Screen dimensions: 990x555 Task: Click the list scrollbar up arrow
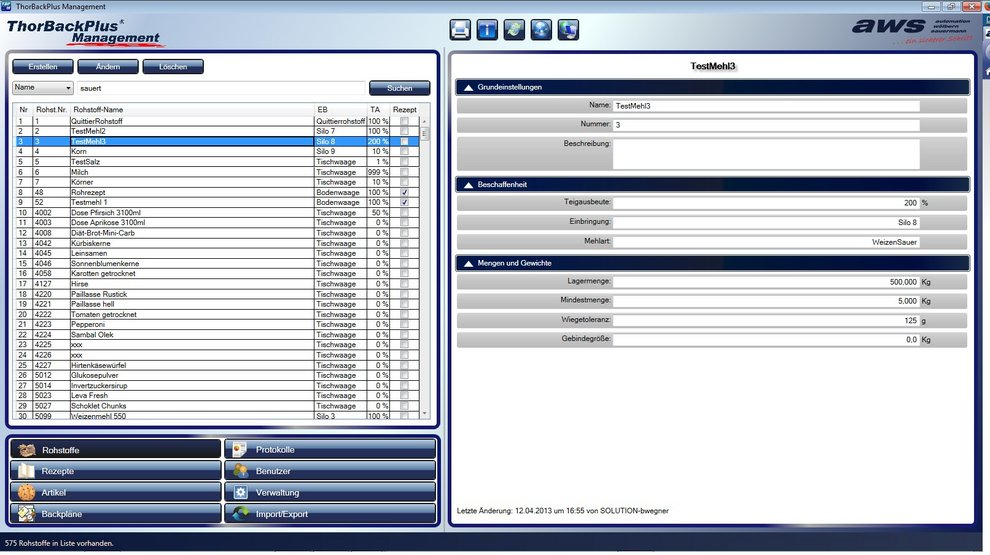click(424, 121)
